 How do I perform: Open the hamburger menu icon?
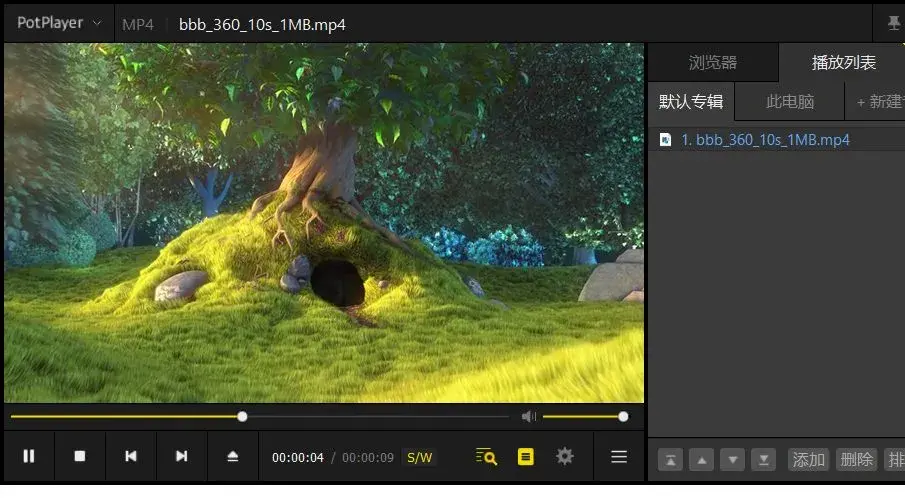[619, 457]
